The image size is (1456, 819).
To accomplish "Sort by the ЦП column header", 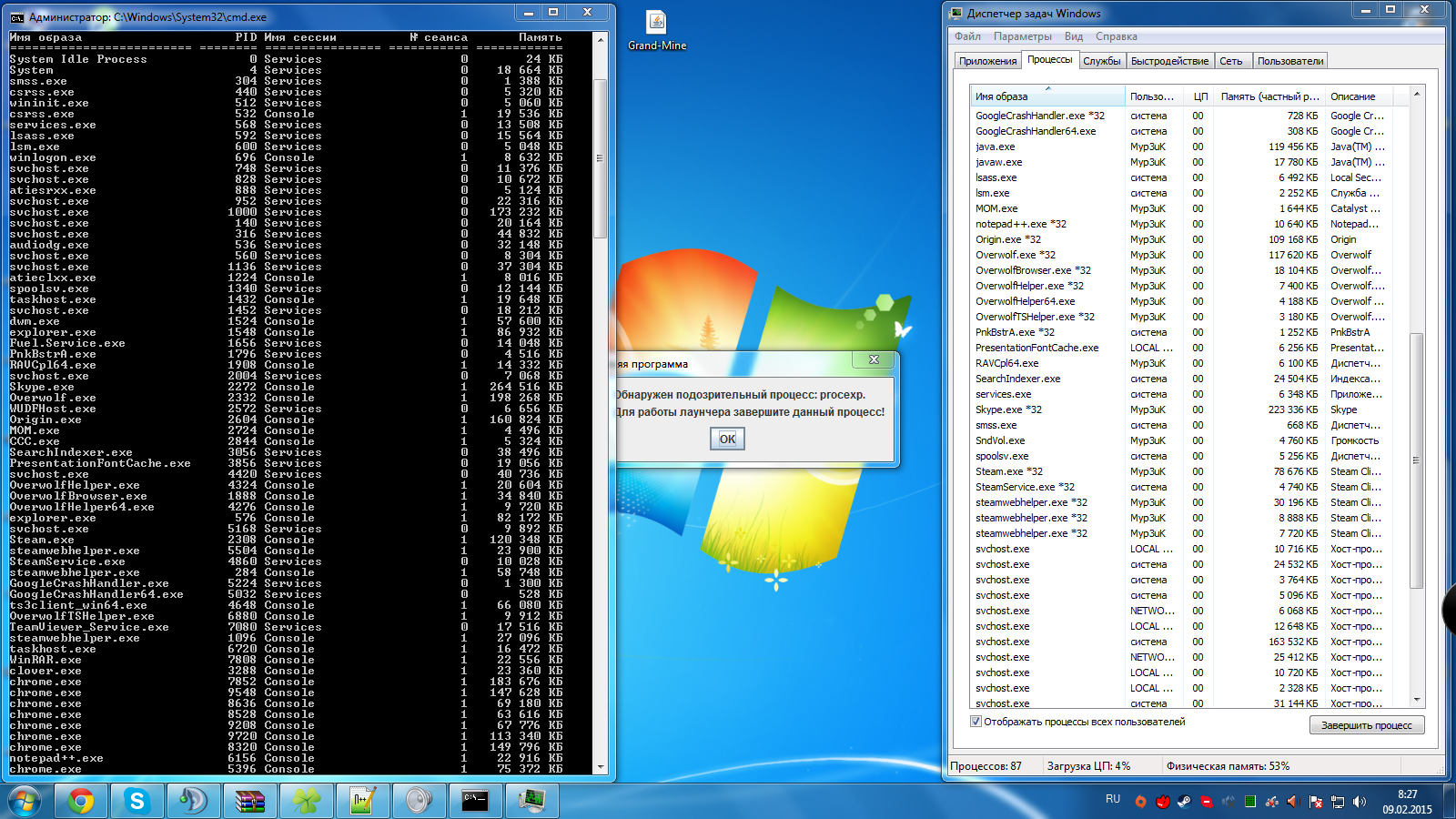I will [1200, 96].
